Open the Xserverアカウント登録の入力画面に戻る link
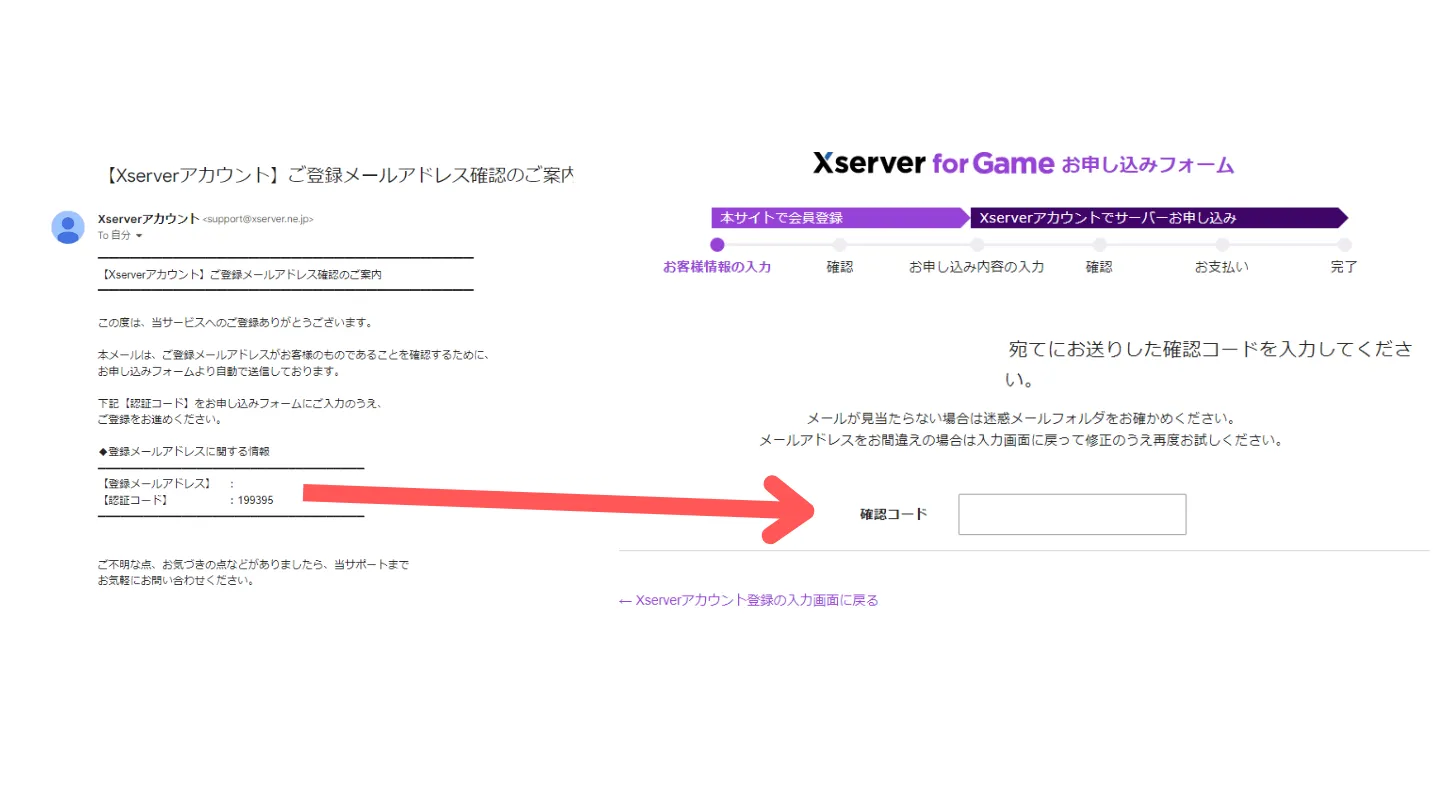This screenshot has height=810, width=1440. (748, 600)
